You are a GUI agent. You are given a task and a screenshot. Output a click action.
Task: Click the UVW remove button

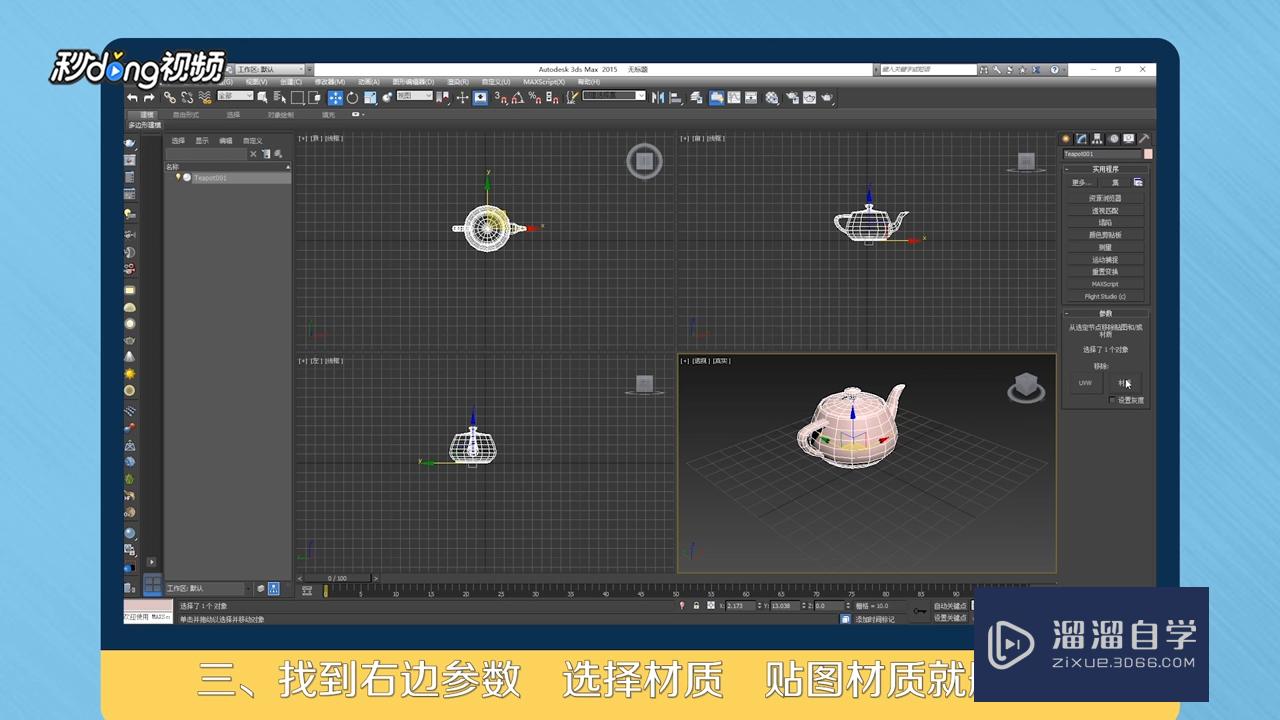tap(1085, 383)
